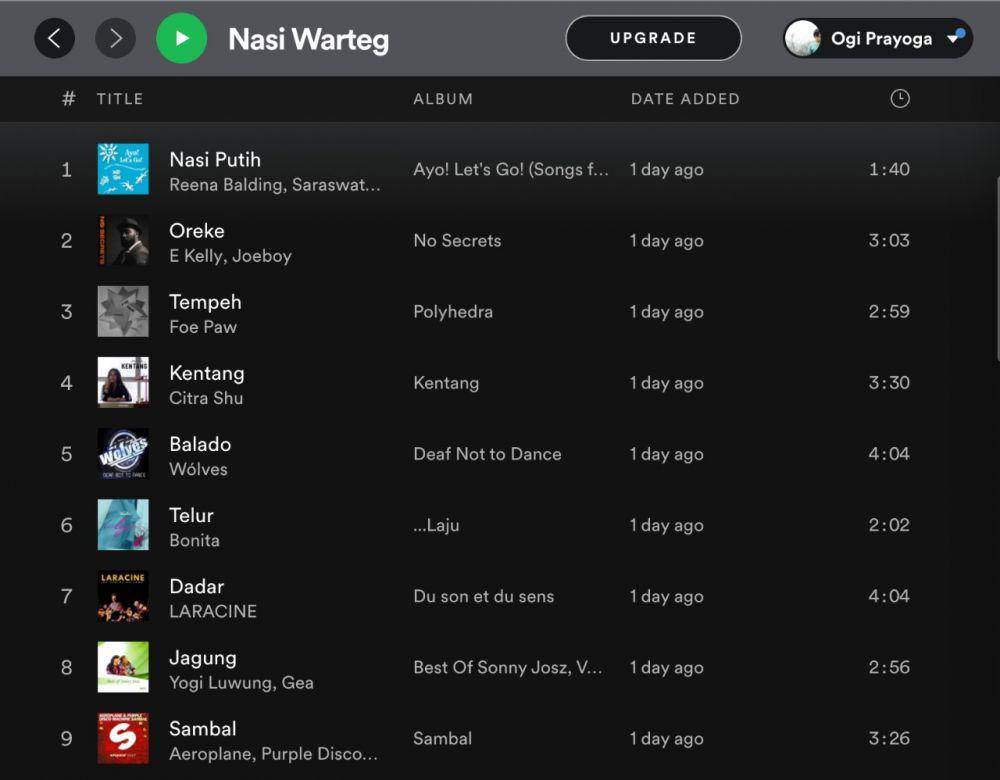Viewport: 1000px width, 780px height.
Task: Go back with the left arrow button
Action: [54, 38]
